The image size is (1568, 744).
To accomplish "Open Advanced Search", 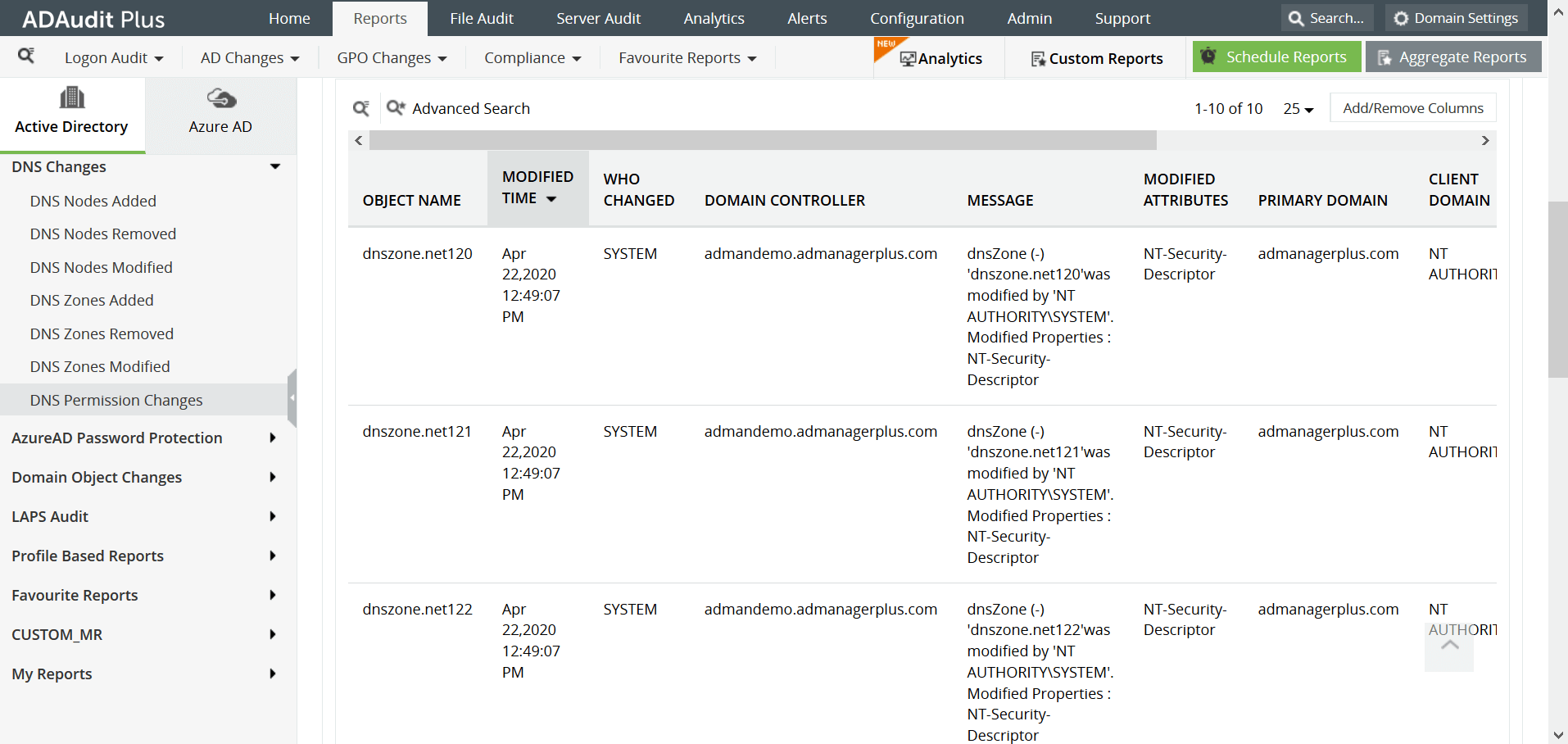I will point(458,108).
